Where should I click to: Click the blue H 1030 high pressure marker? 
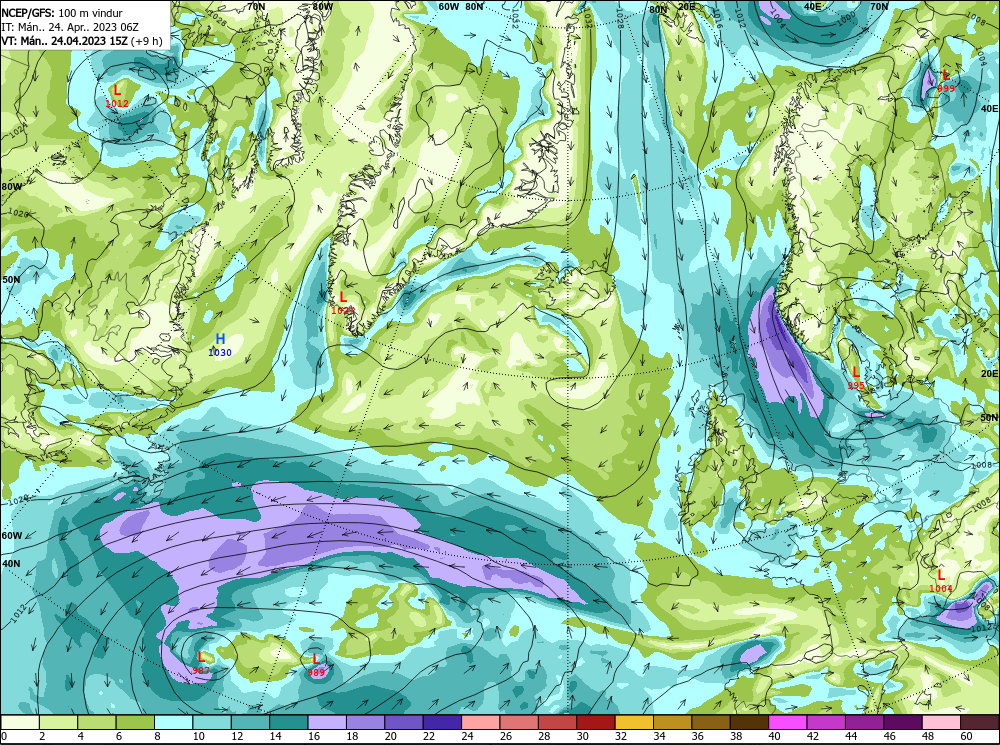[220, 344]
